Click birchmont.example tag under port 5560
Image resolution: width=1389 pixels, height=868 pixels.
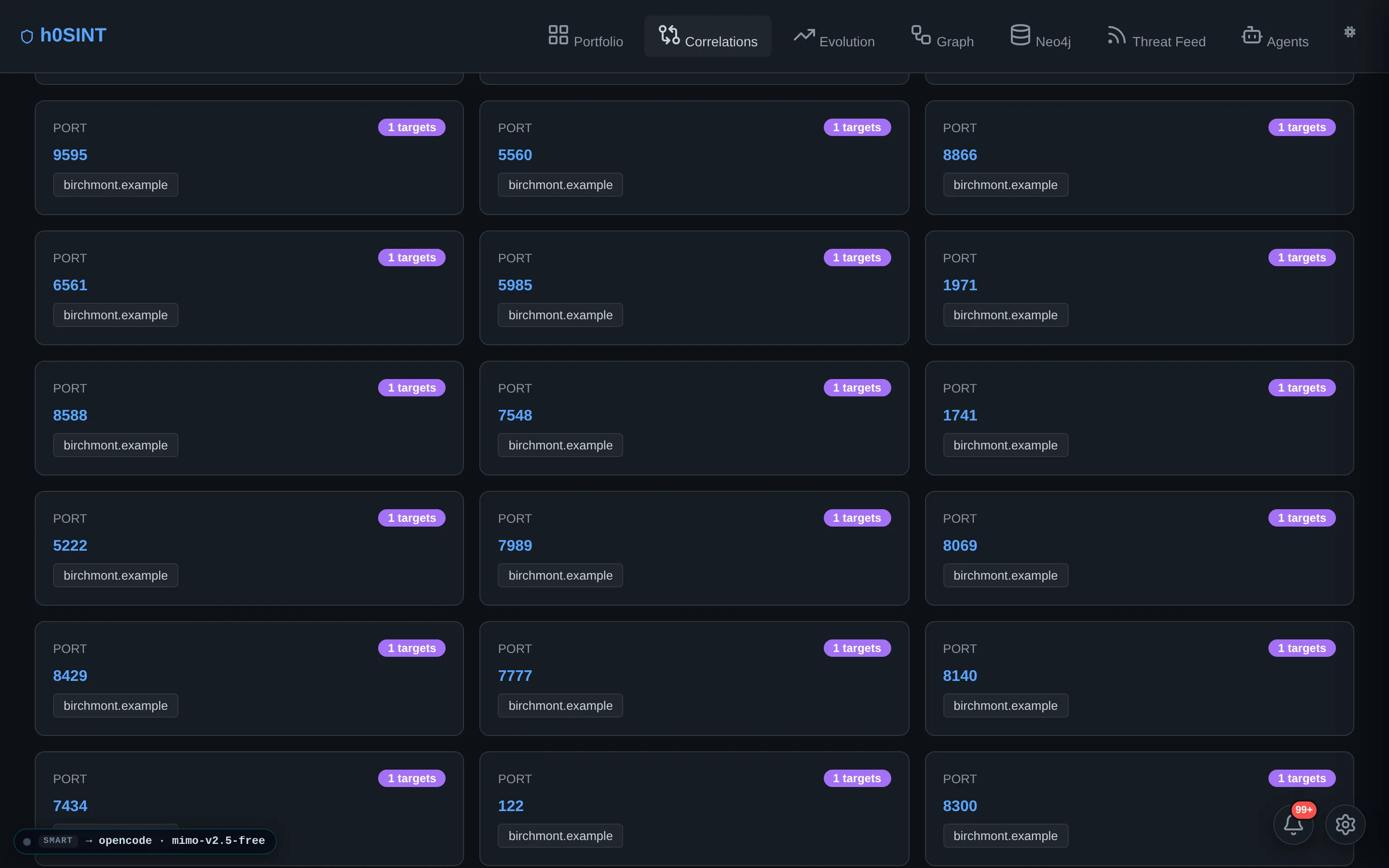560,185
